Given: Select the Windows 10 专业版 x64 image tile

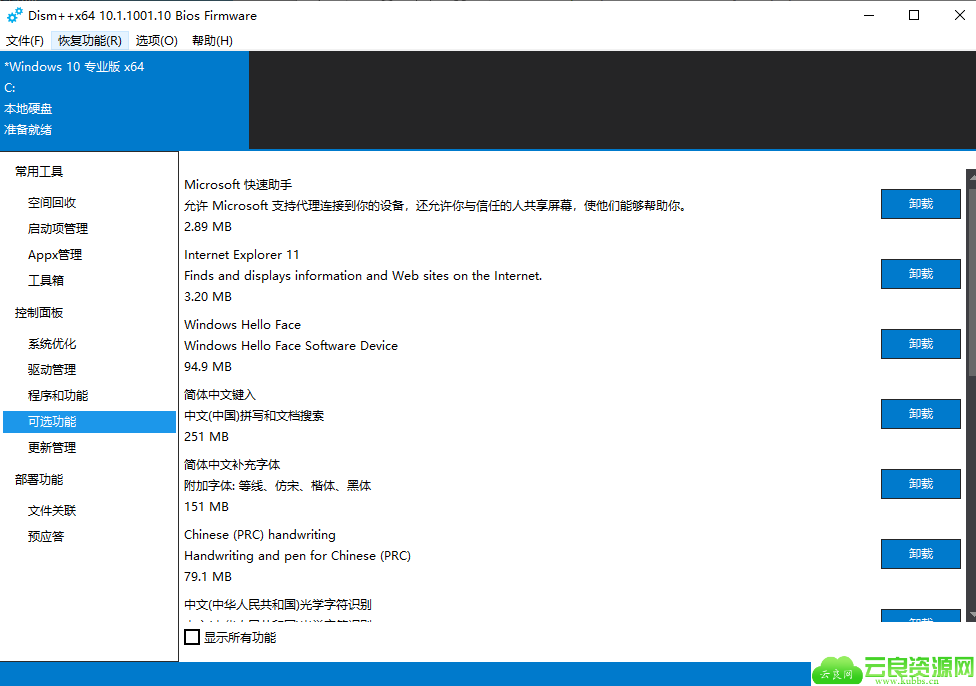Looking at the screenshot, I should click(x=124, y=100).
